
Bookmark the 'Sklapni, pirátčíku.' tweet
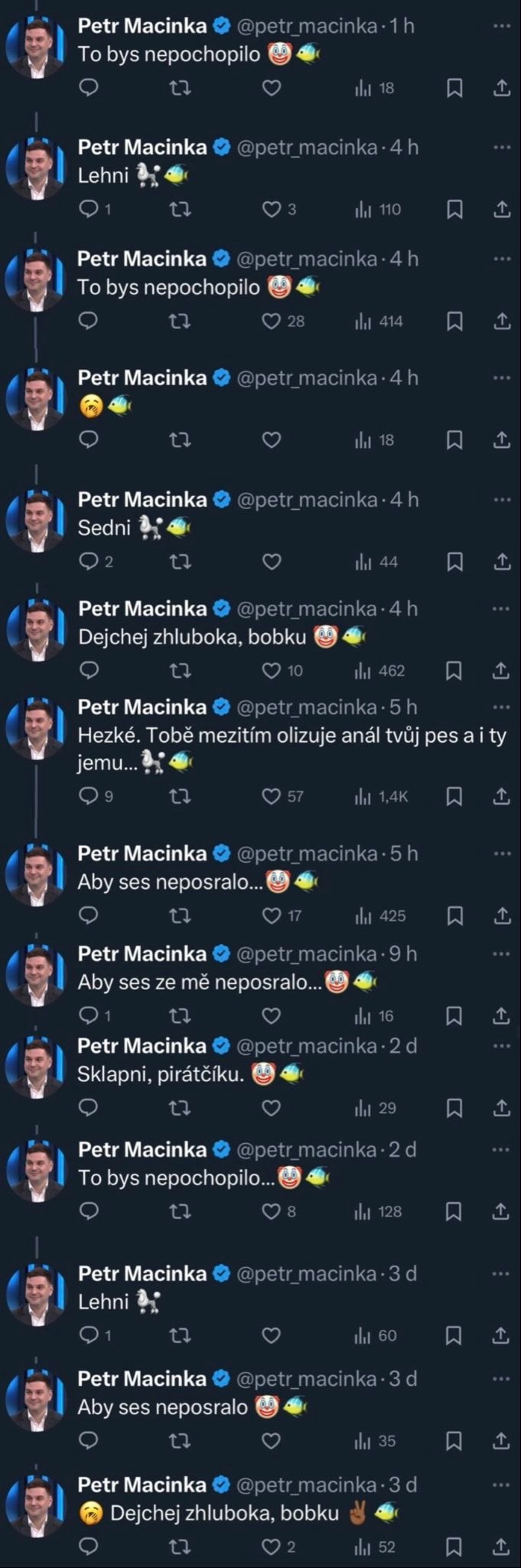pyautogui.click(x=454, y=1108)
